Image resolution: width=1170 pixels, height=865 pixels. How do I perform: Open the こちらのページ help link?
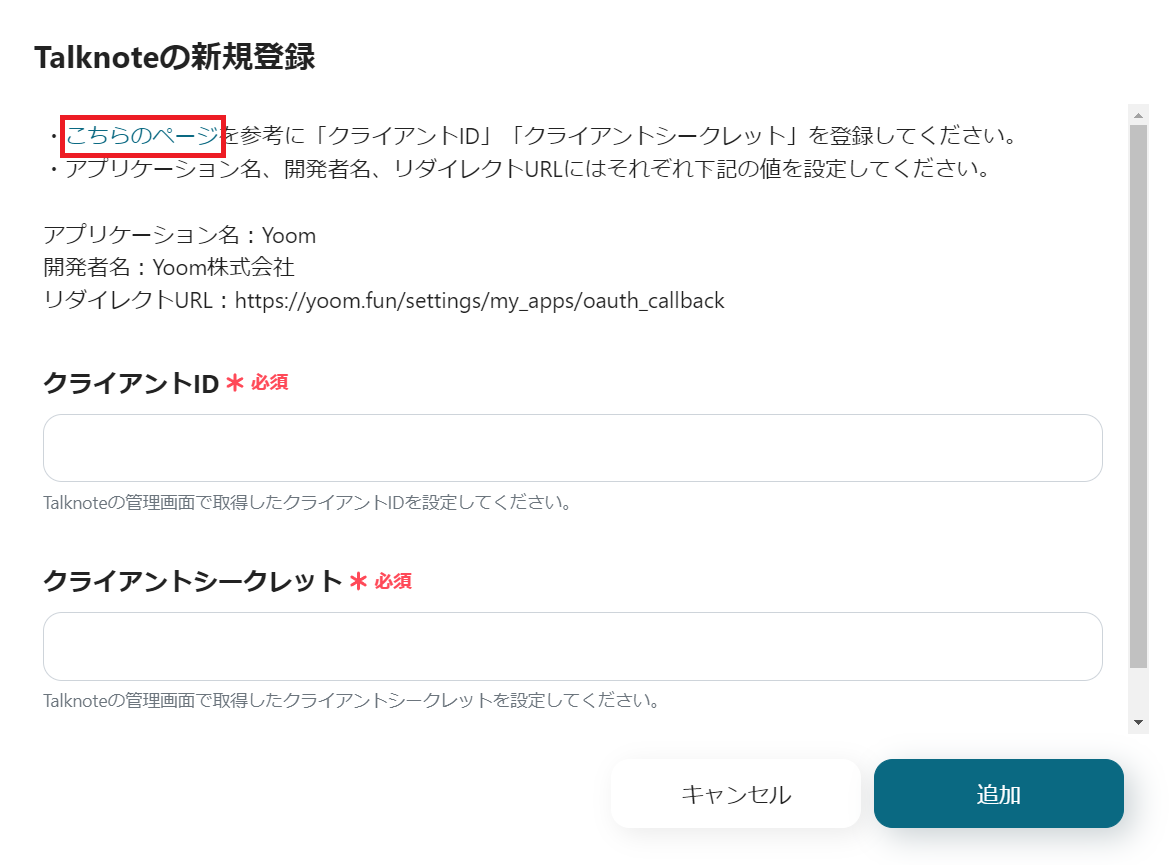[141, 136]
